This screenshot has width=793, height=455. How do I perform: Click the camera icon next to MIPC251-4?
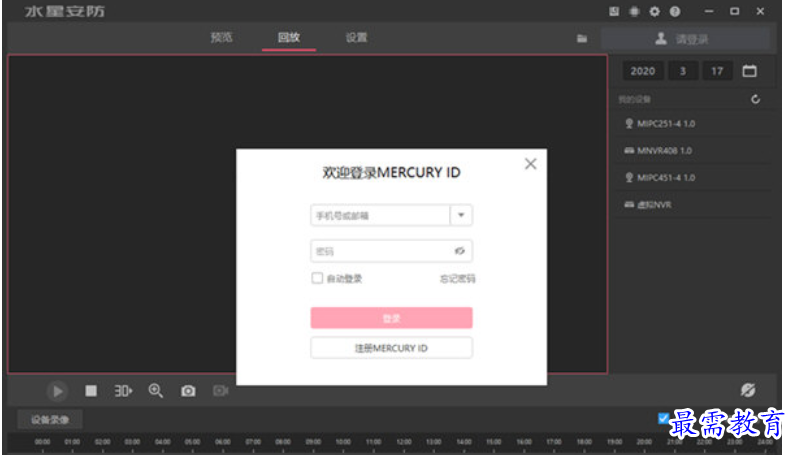coord(629,124)
